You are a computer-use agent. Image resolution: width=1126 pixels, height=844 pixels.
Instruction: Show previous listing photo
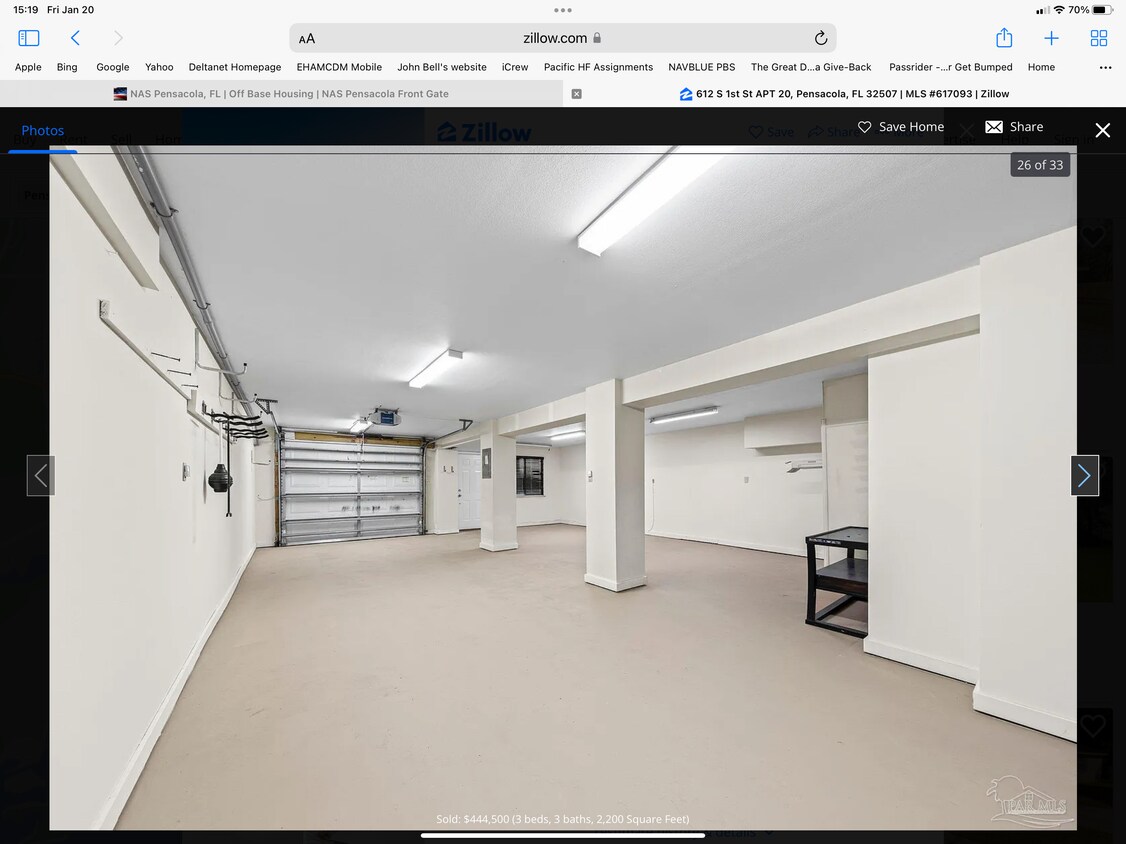41,476
